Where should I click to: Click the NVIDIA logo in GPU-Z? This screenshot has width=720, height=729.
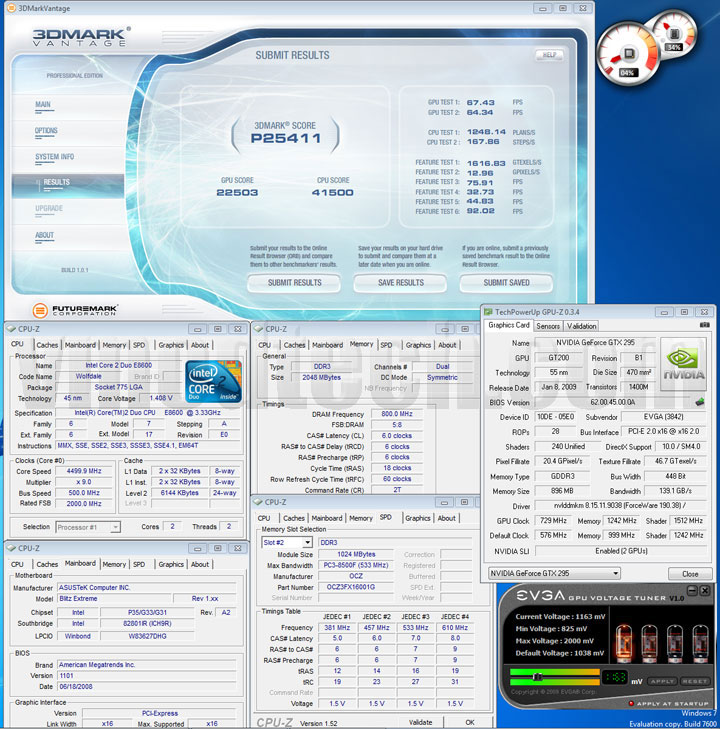pyautogui.click(x=683, y=364)
